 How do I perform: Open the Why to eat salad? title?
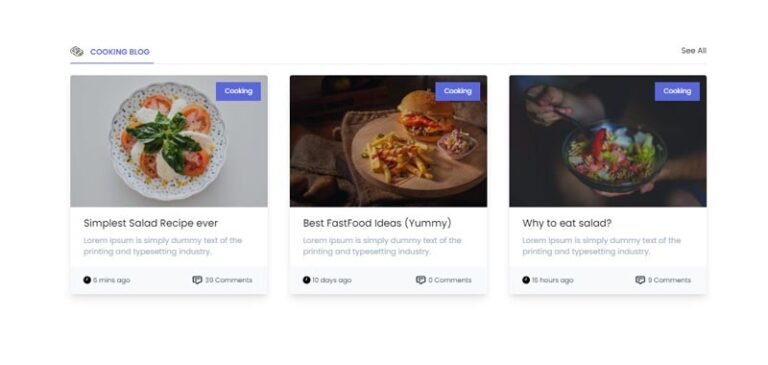tap(567, 223)
